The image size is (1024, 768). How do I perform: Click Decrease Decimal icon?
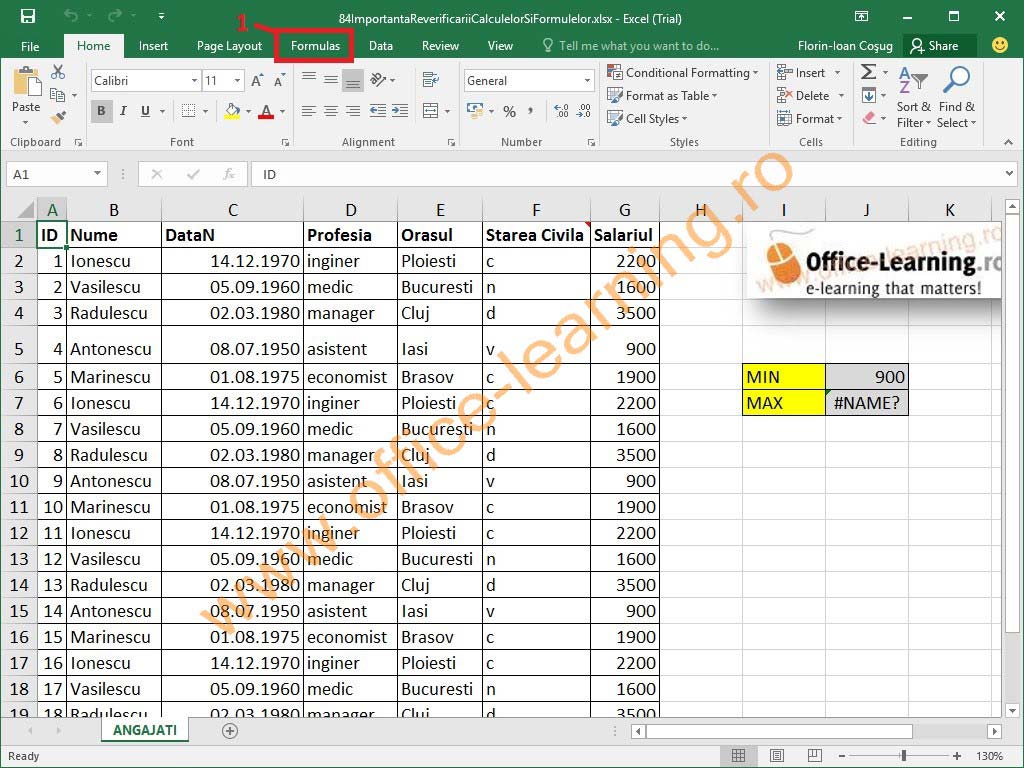point(584,111)
